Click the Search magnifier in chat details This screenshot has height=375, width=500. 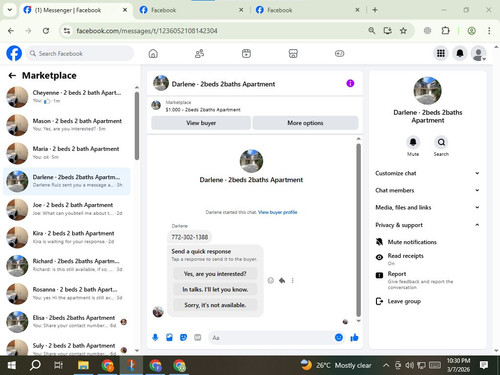441,142
